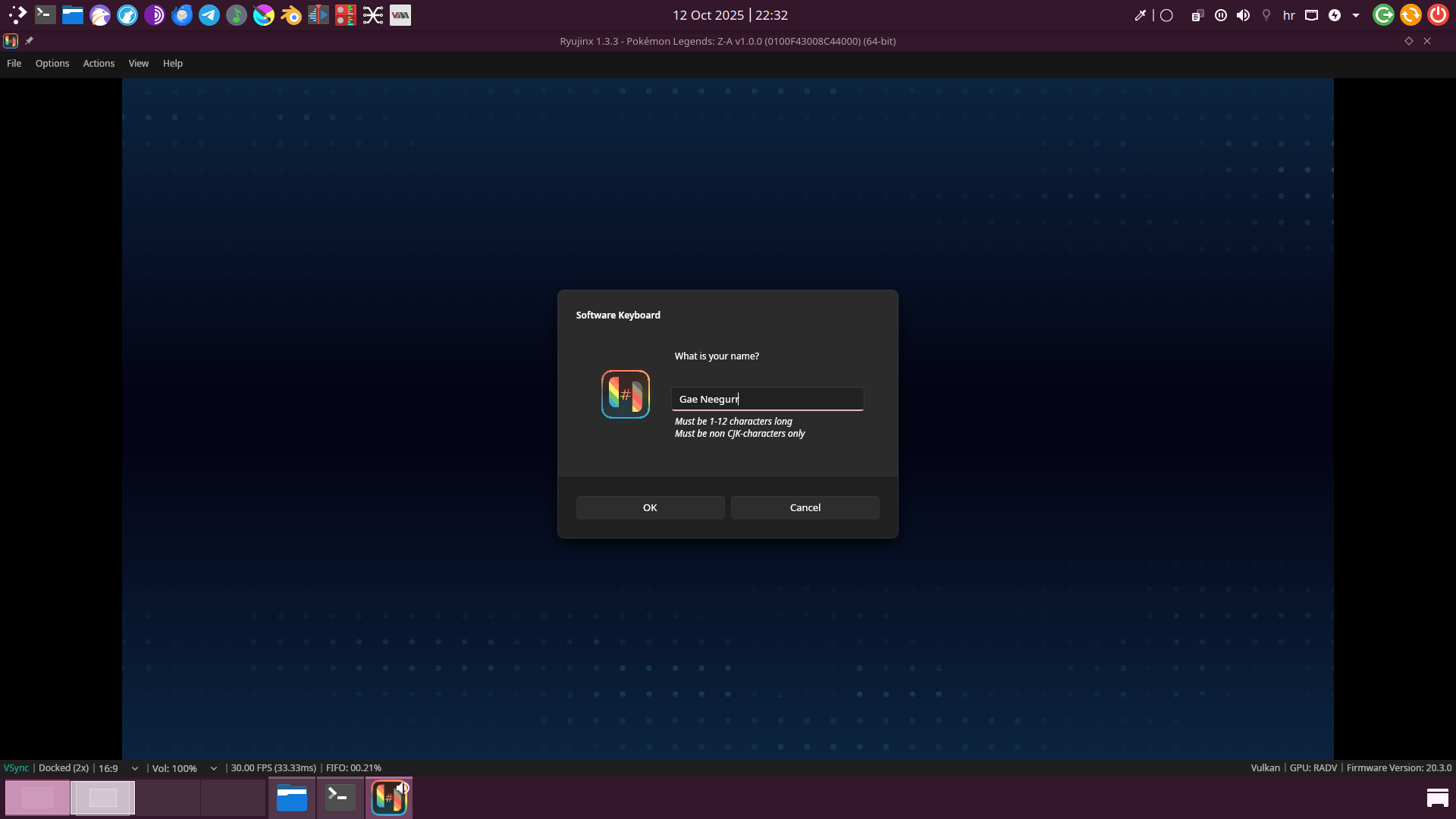Toggle VSync in the status bar
1456x819 pixels.
click(16, 768)
